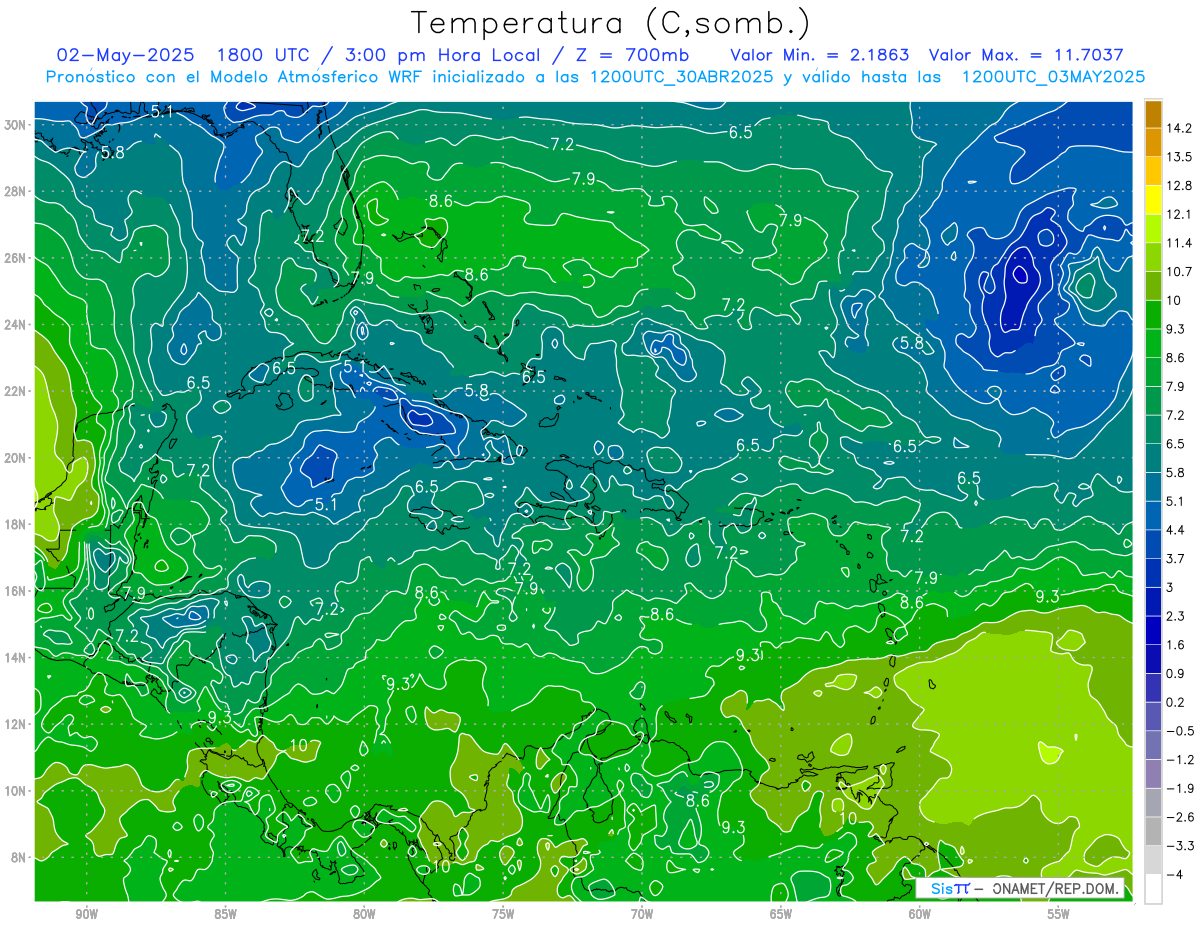Click the purple swatch between -1.9 and -1.2
The width and height of the screenshot is (1200, 927).
tap(1153, 774)
